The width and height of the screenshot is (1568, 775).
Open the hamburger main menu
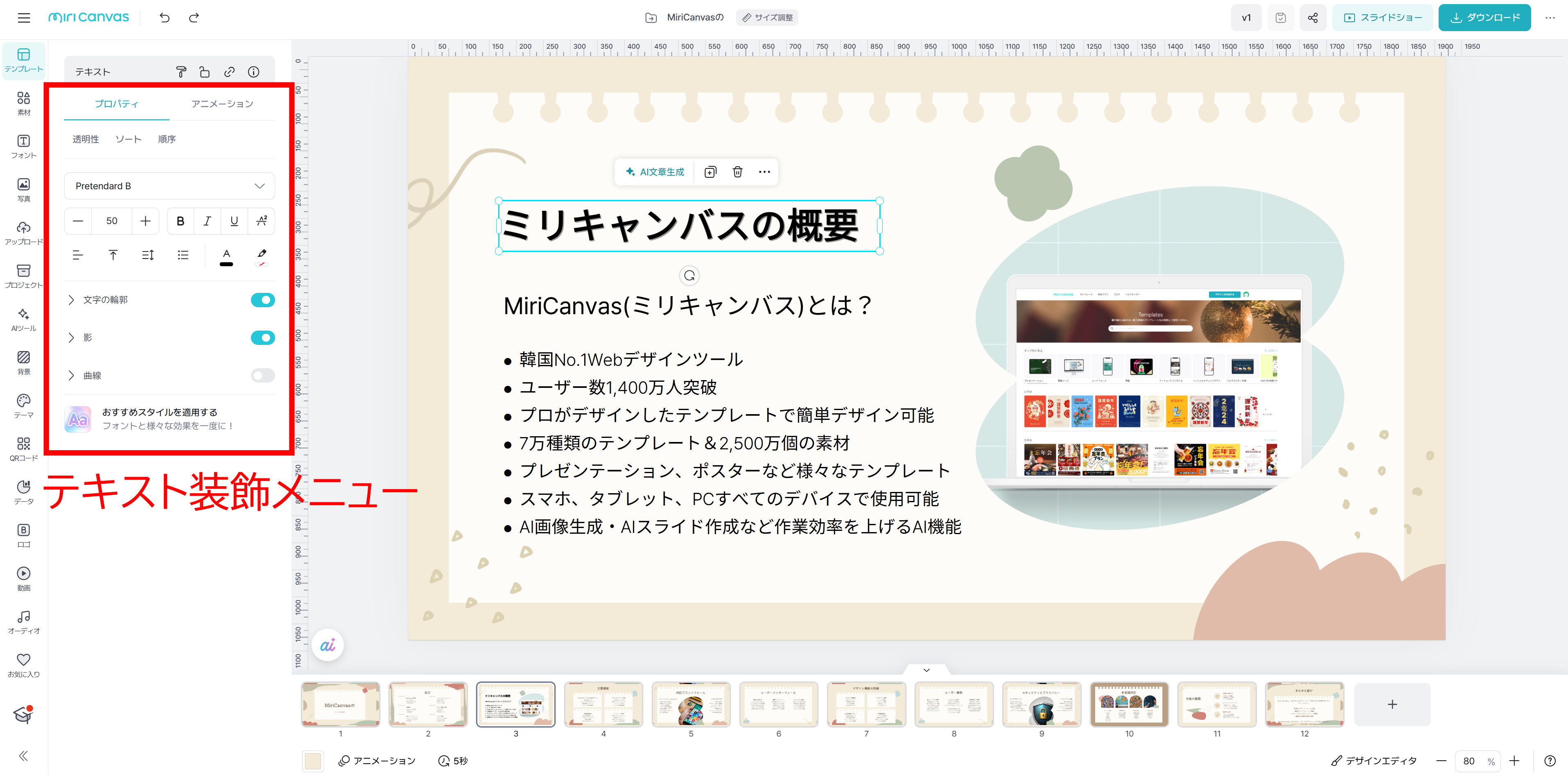point(24,18)
